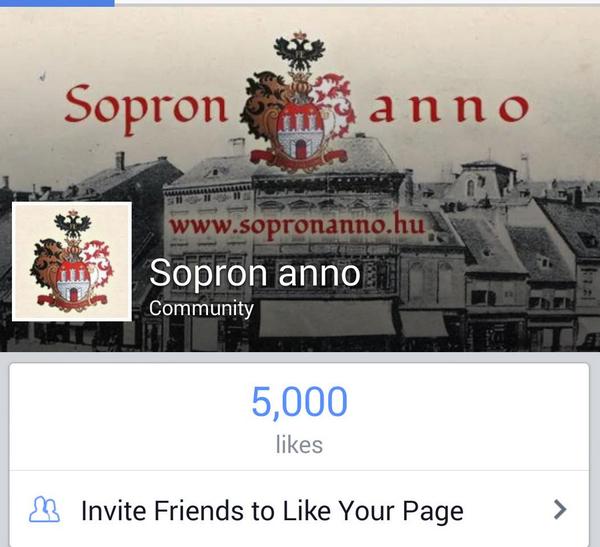Click the Sopron anno page title
The width and height of the screenshot is (600, 547).
click(x=255, y=273)
